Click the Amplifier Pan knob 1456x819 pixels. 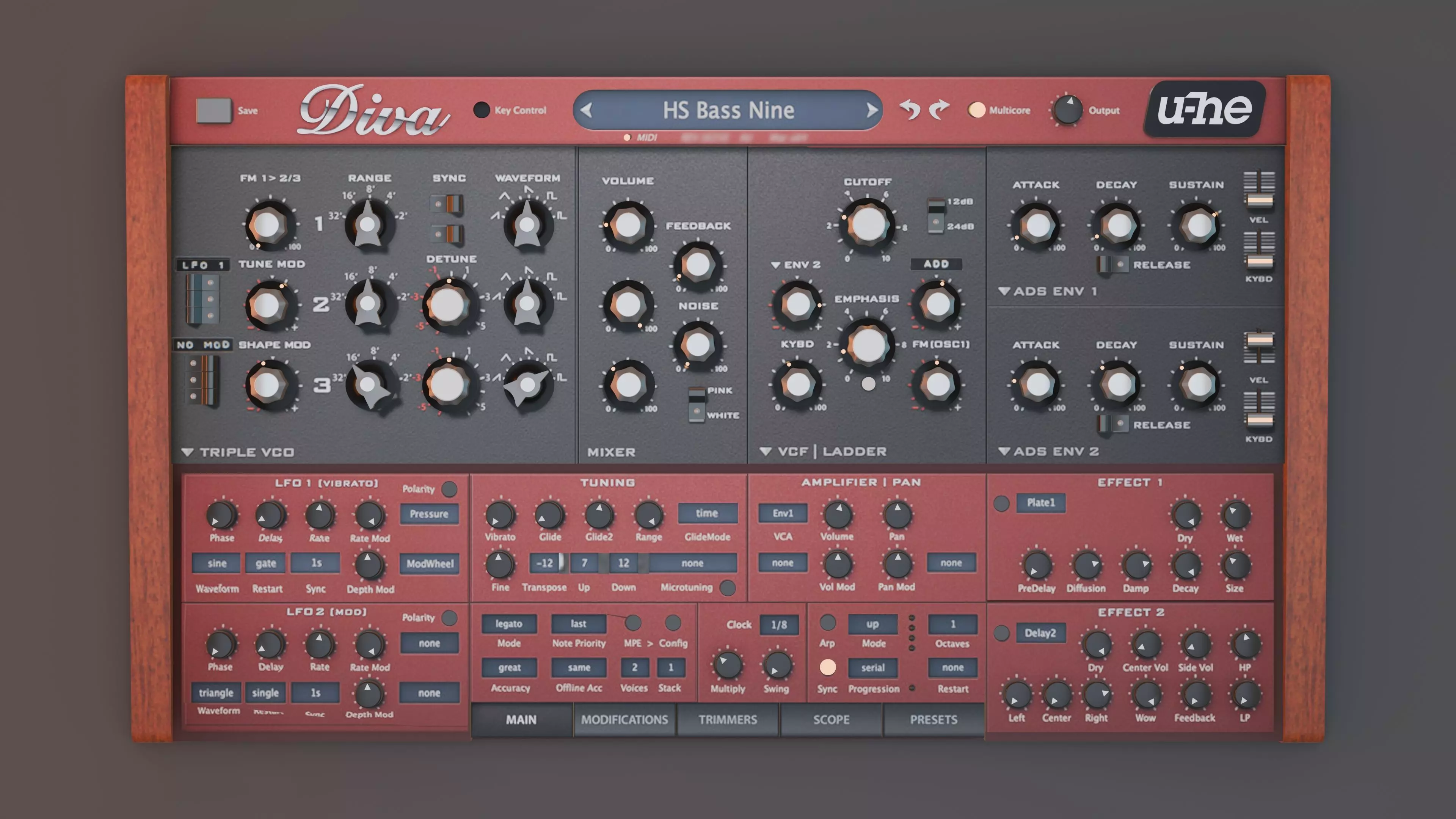click(x=896, y=515)
